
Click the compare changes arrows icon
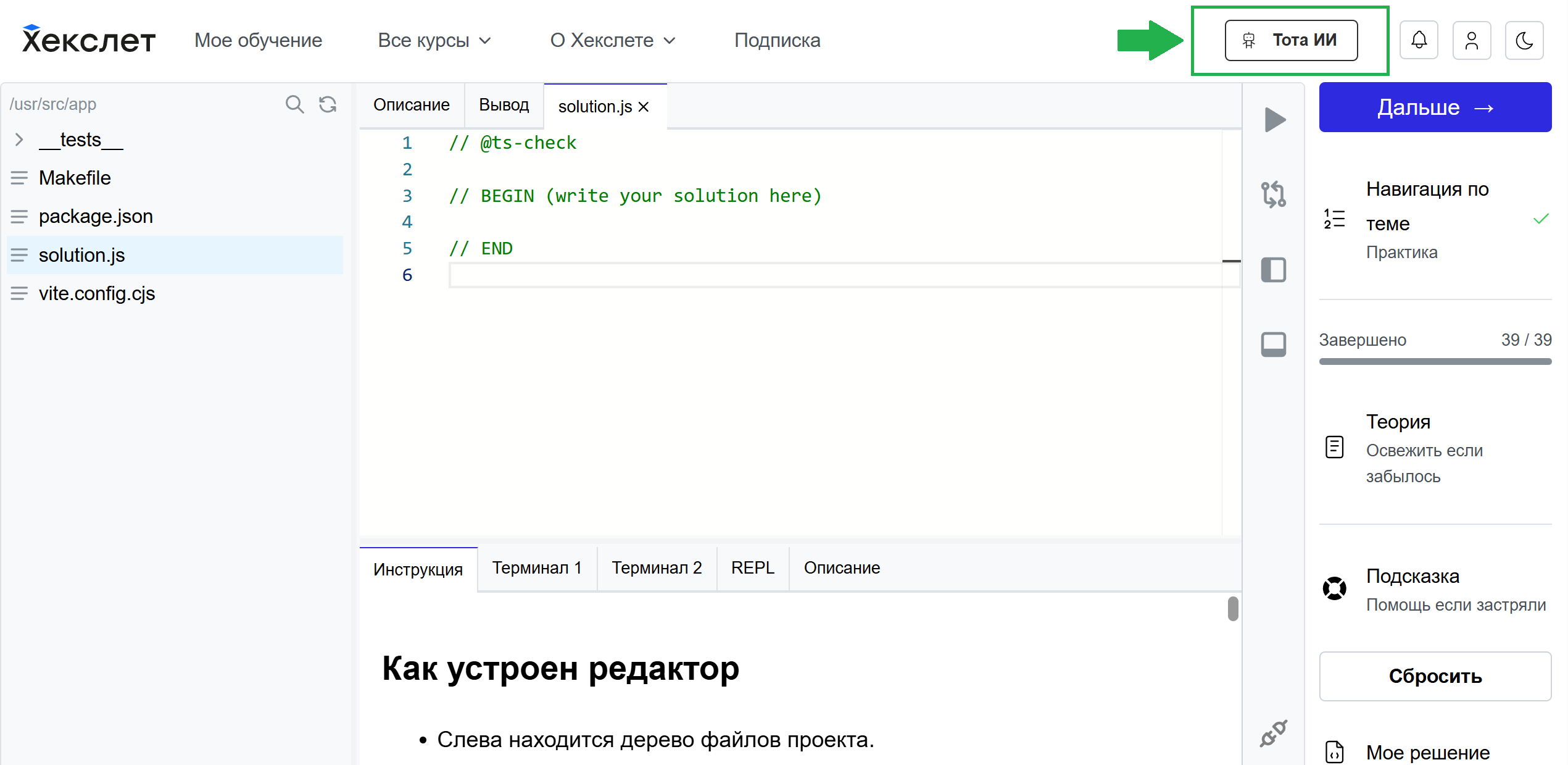(x=1273, y=194)
